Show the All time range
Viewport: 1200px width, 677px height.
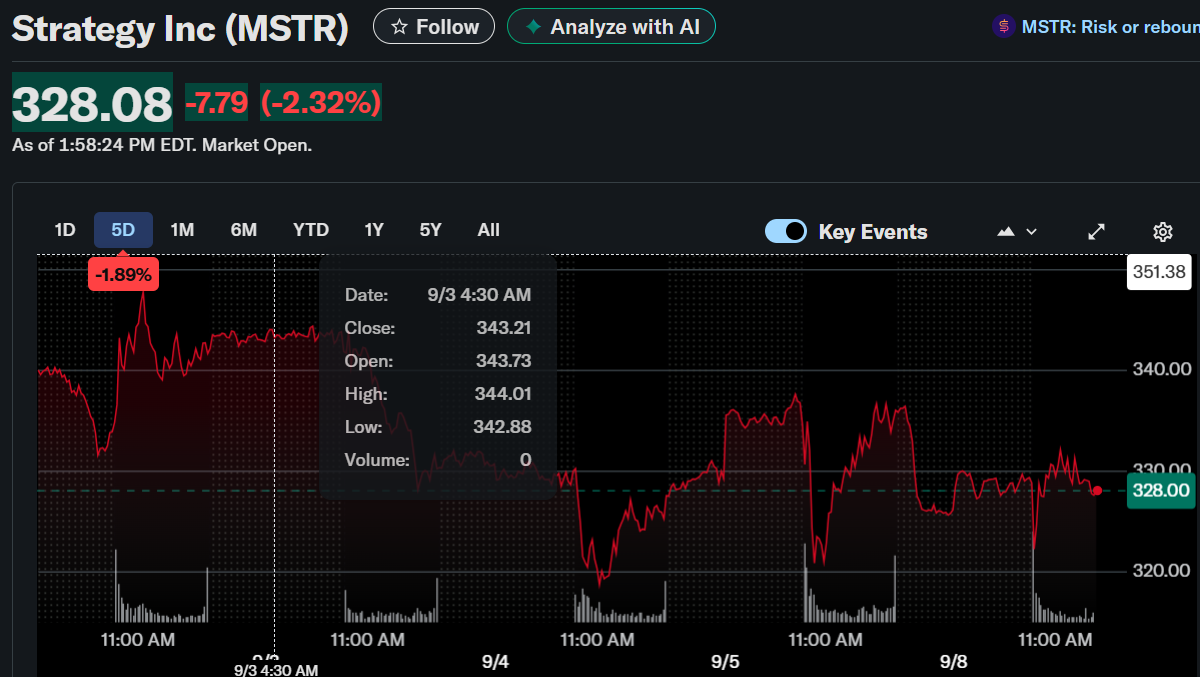tap(488, 230)
